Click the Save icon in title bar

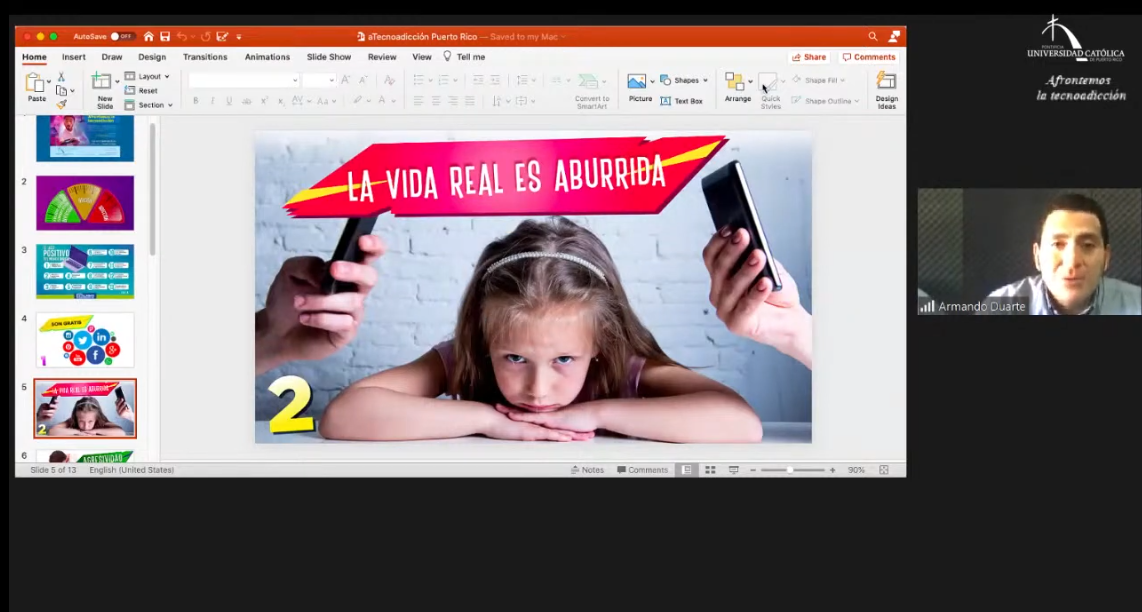coord(165,36)
